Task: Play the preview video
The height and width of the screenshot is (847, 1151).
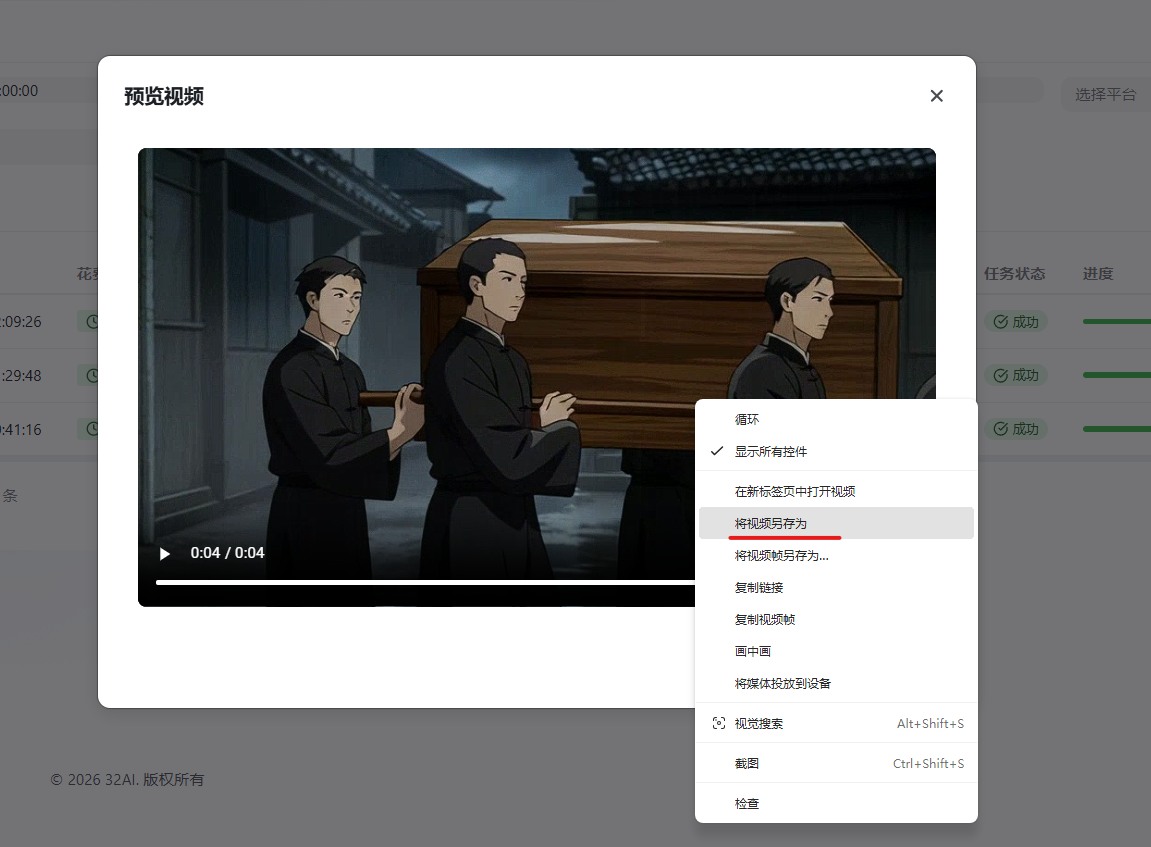Action: click(164, 553)
